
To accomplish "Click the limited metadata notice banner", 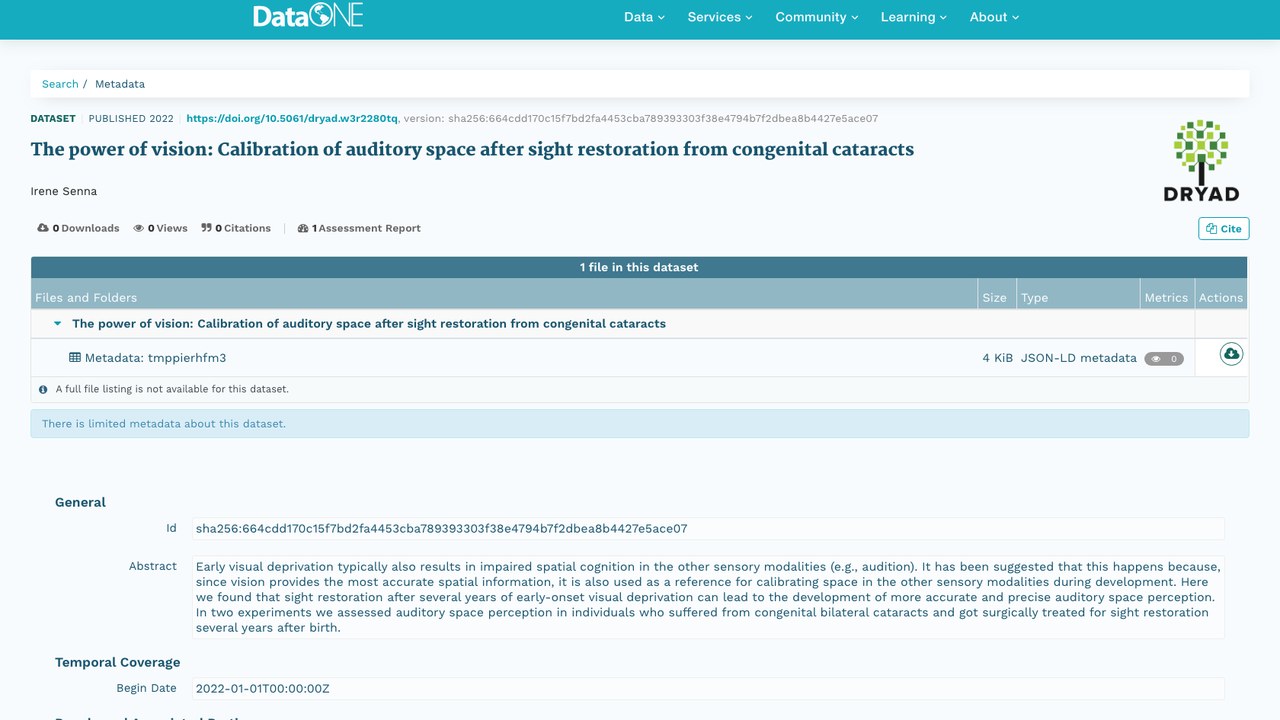I will 640,423.
